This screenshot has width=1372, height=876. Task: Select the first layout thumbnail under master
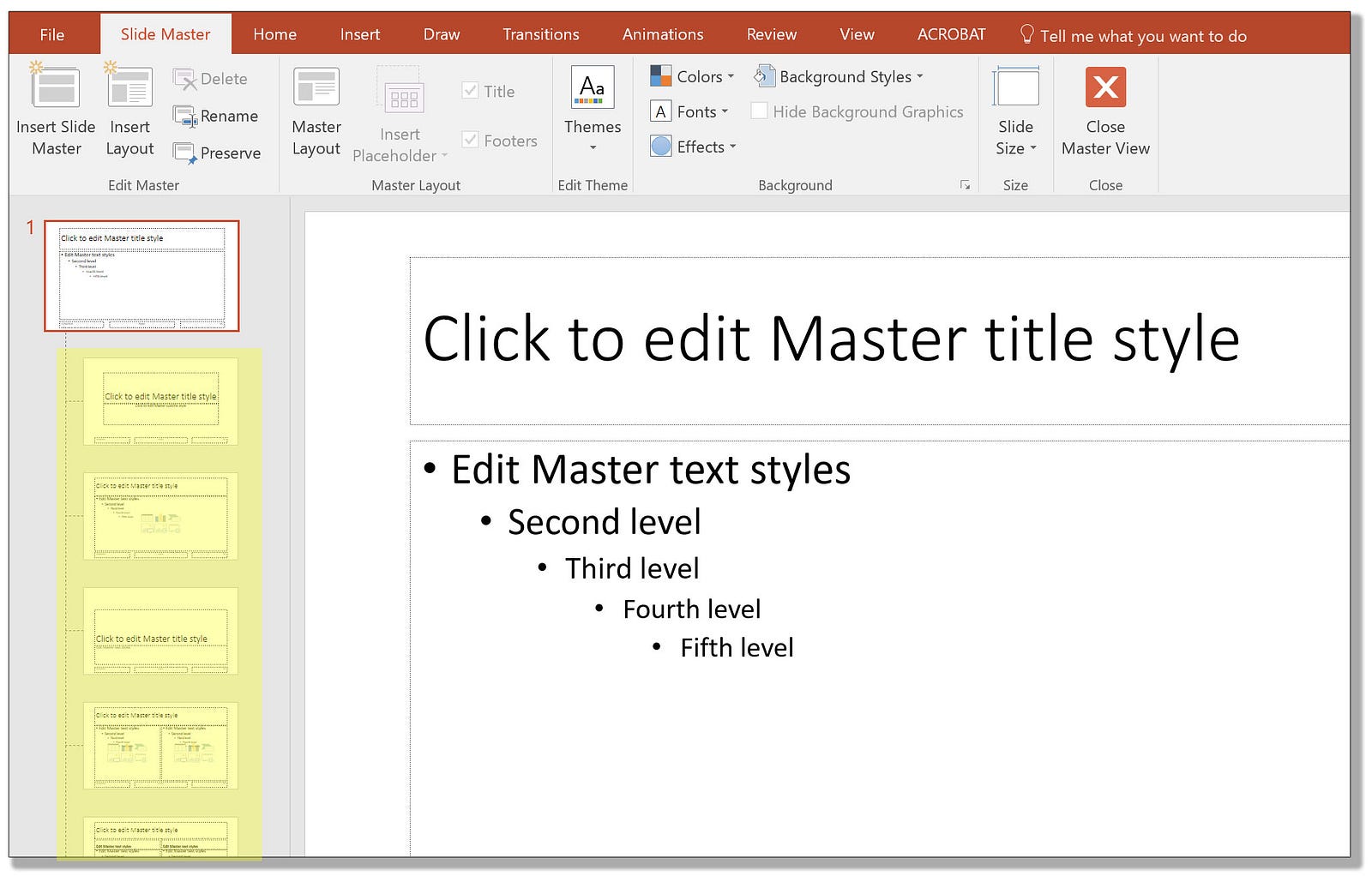(160, 402)
